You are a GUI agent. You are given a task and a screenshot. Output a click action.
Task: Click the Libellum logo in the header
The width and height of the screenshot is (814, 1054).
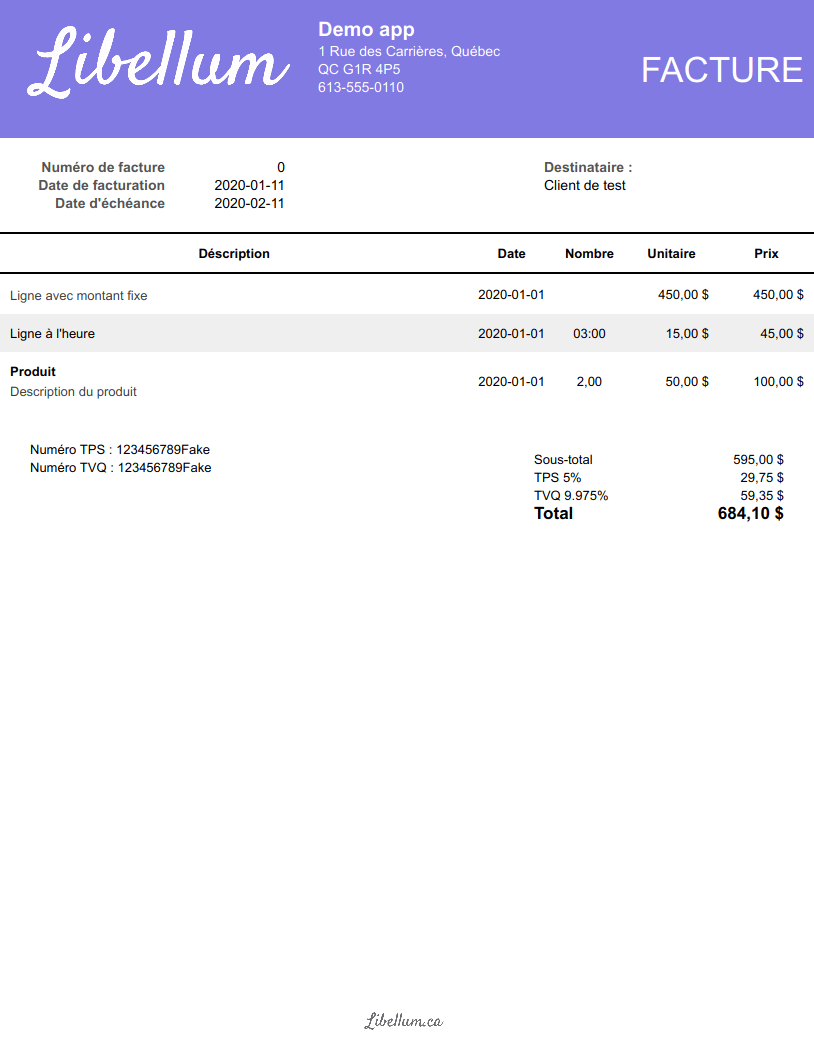[160, 63]
